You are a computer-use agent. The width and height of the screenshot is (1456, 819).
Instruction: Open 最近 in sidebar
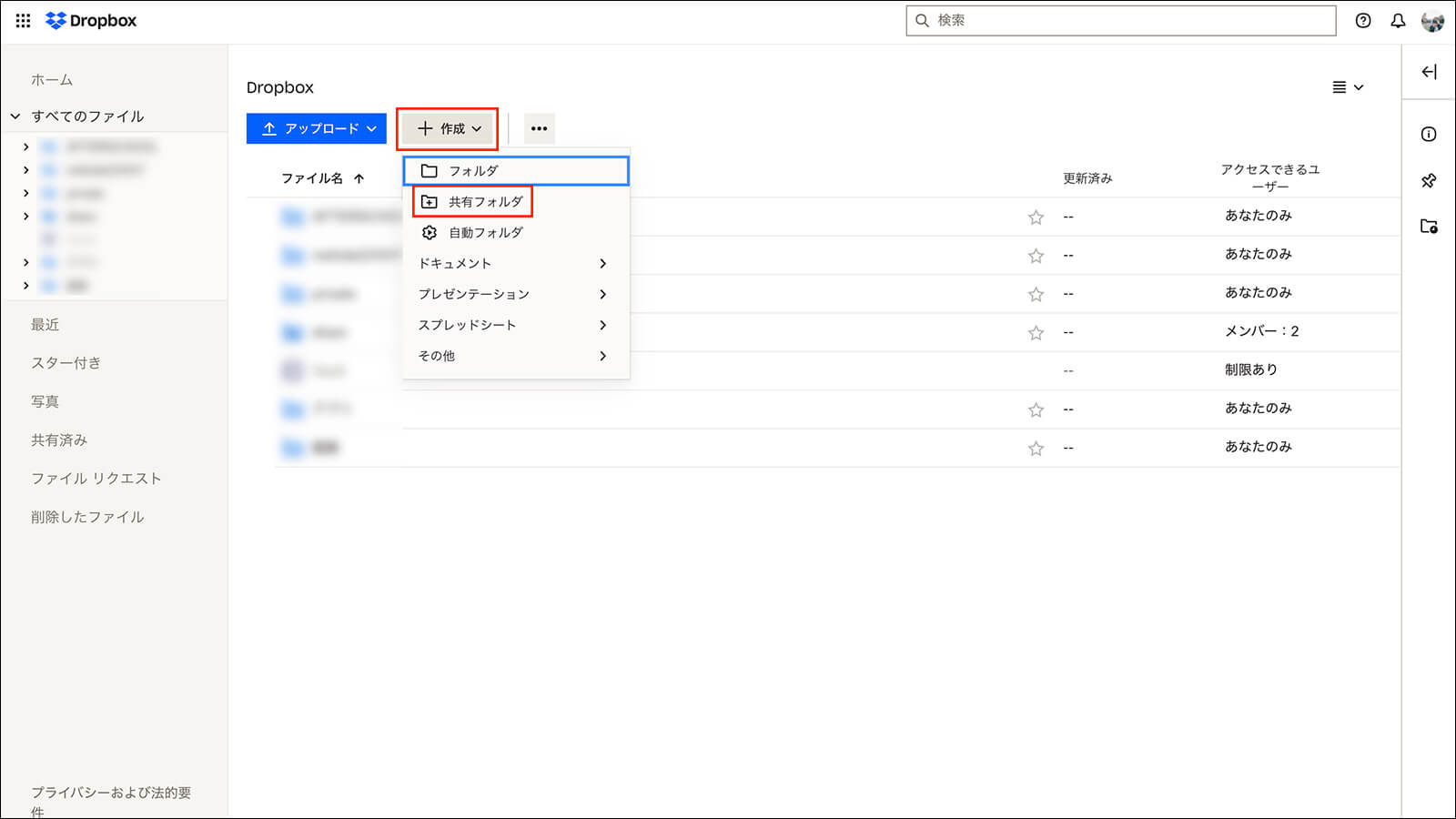tap(45, 325)
